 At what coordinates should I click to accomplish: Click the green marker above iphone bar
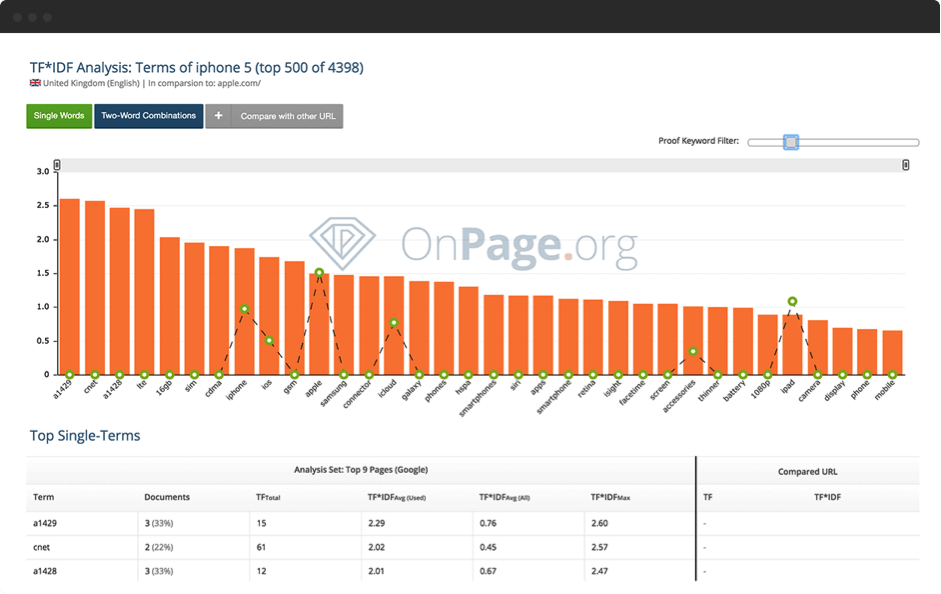coord(244,309)
